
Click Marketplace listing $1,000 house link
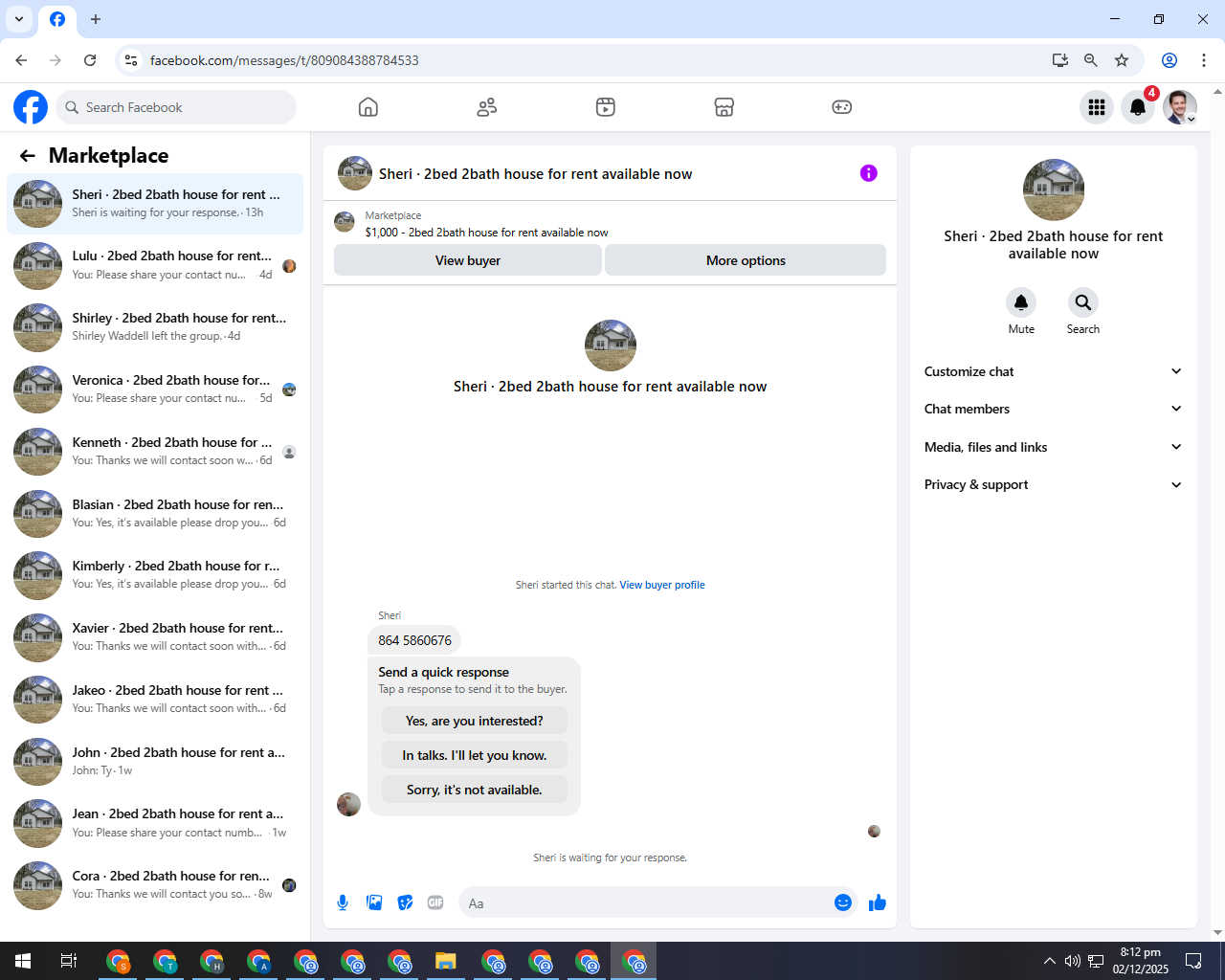point(486,233)
